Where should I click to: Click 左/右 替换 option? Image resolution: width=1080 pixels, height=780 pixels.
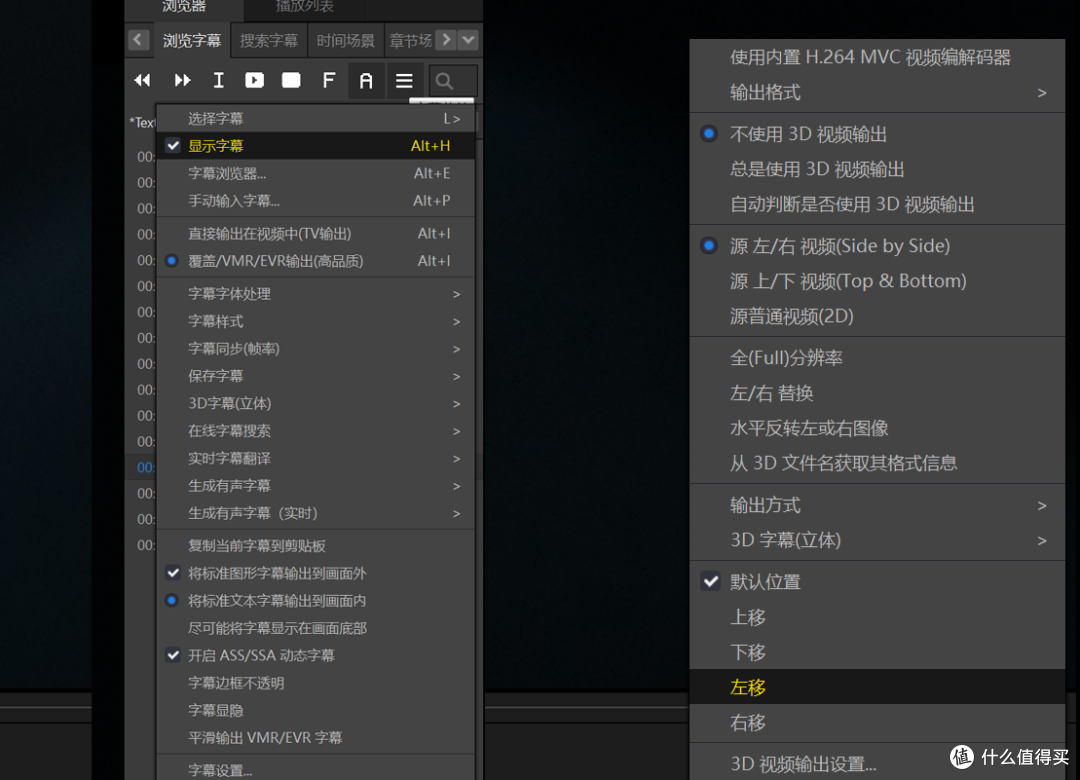[x=878, y=393]
